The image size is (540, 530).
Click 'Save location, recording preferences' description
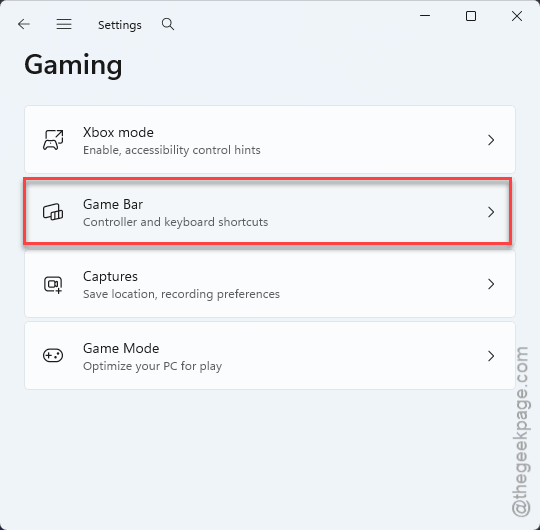(x=181, y=294)
